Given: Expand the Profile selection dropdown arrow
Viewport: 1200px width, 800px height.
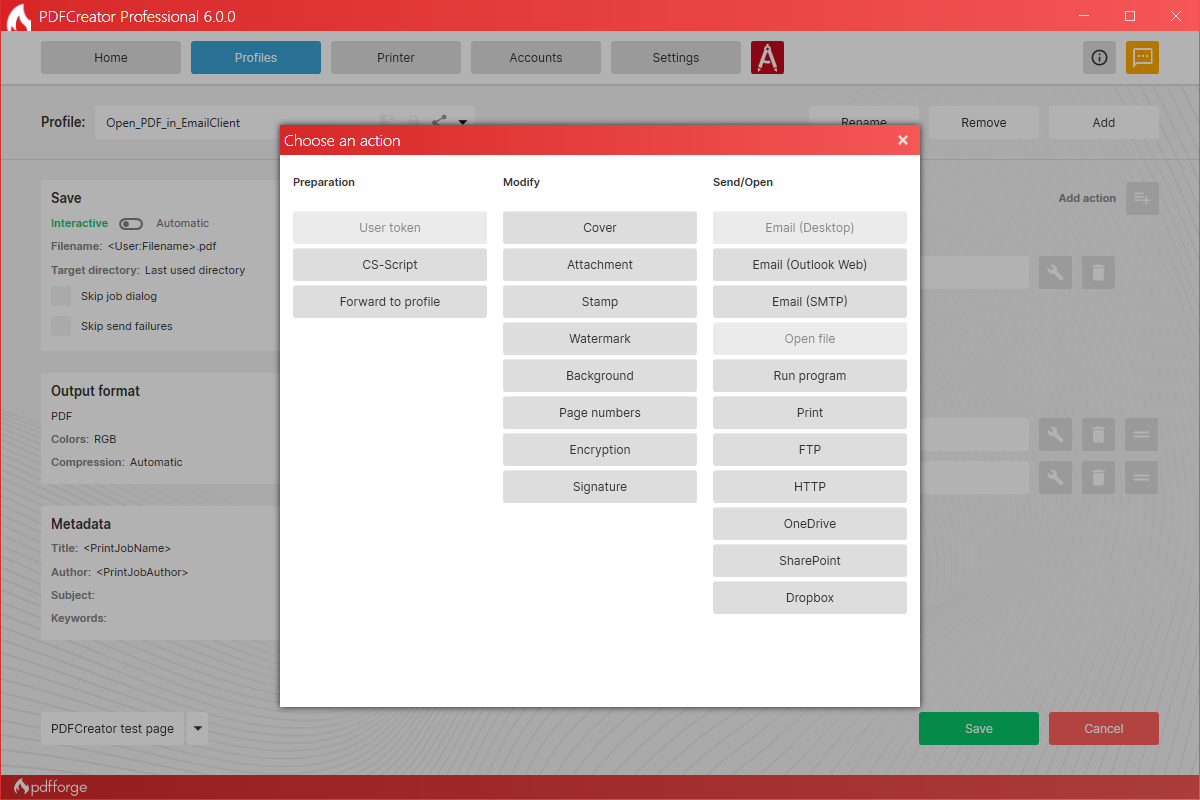Looking at the screenshot, I should coord(463,123).
